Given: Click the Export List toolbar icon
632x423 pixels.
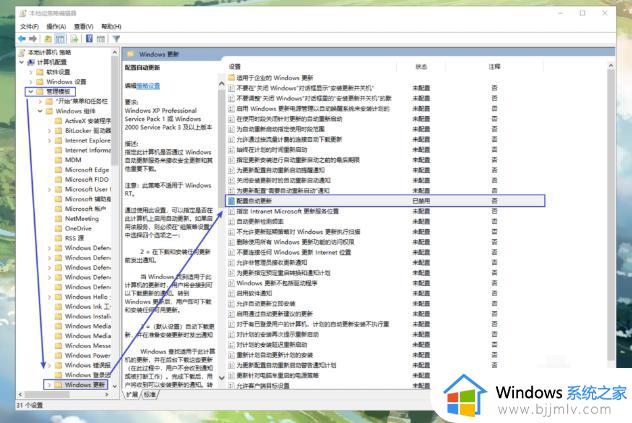Looking at the screenshot, I should click(75, 39).
